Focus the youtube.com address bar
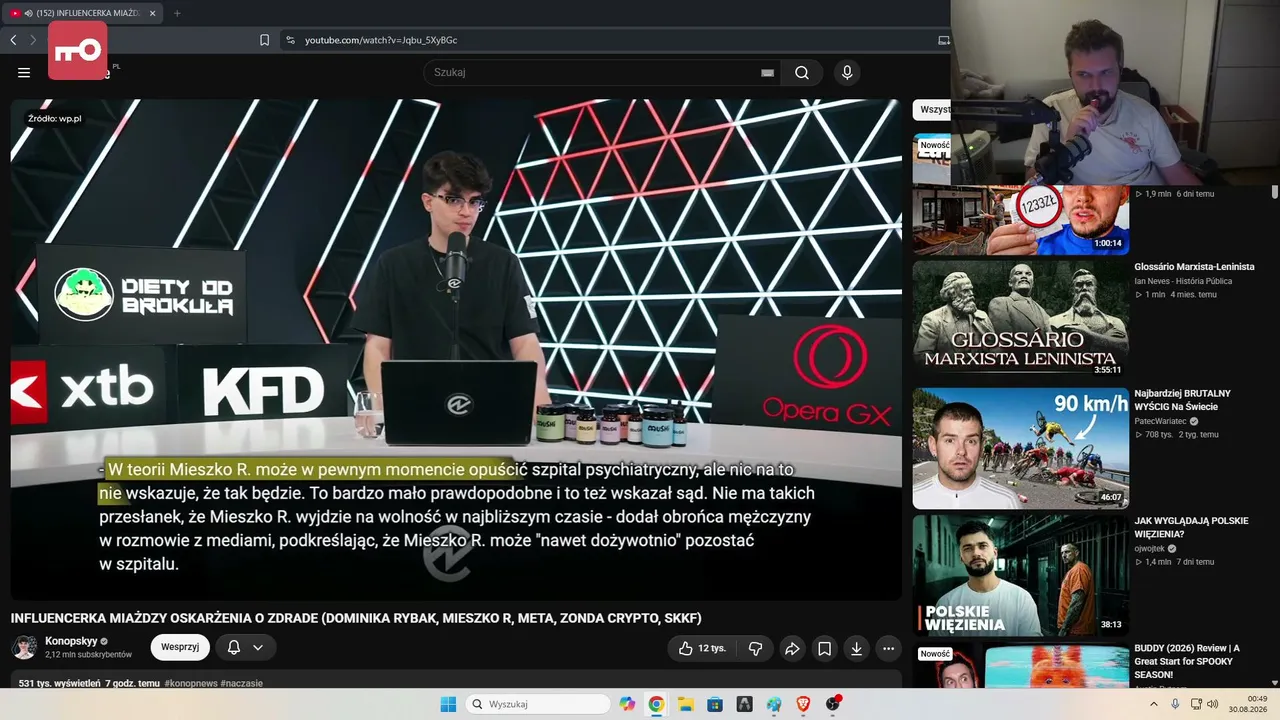This screenshot has height=720, width=1280. point(610,40)
